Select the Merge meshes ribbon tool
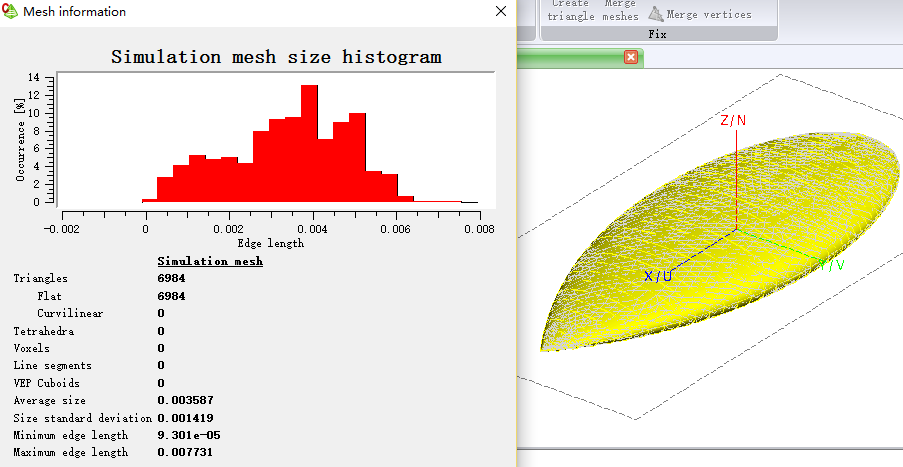Image resolution: width=903 pixels, height=467 pixels. pyautogui.click(x=620, y=10)
